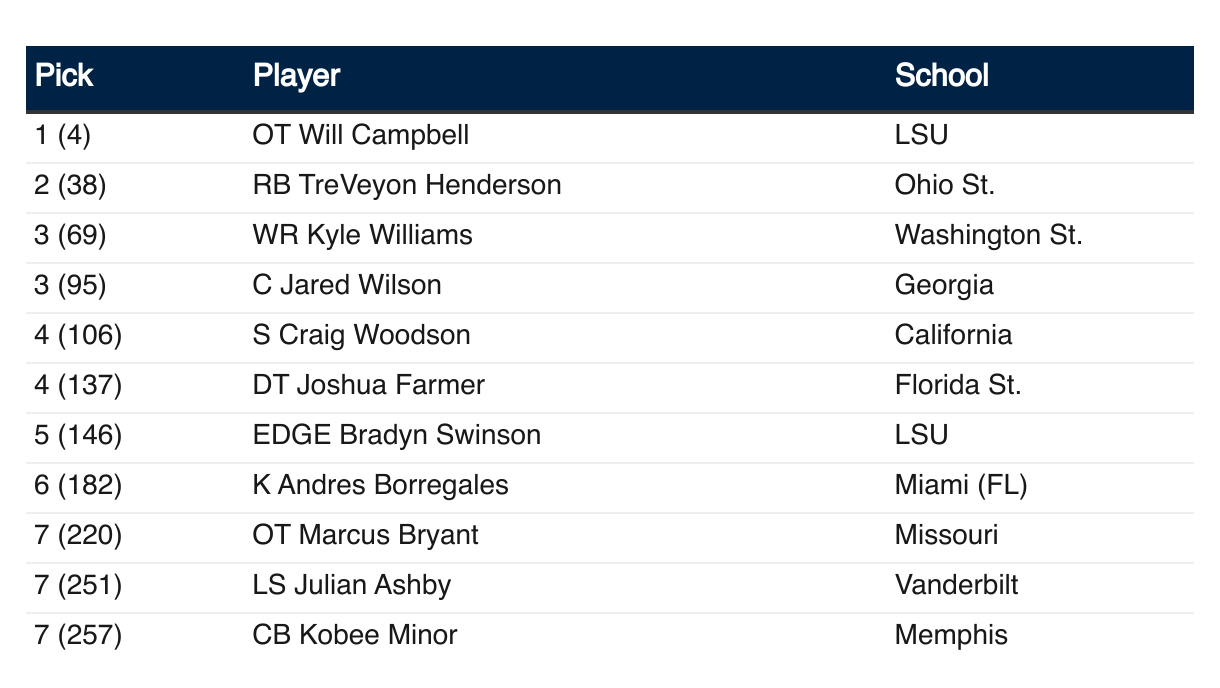1220x688 pixels.
Task: Click RB TreVeyon Henderson entry
Action: pos(407,185)
